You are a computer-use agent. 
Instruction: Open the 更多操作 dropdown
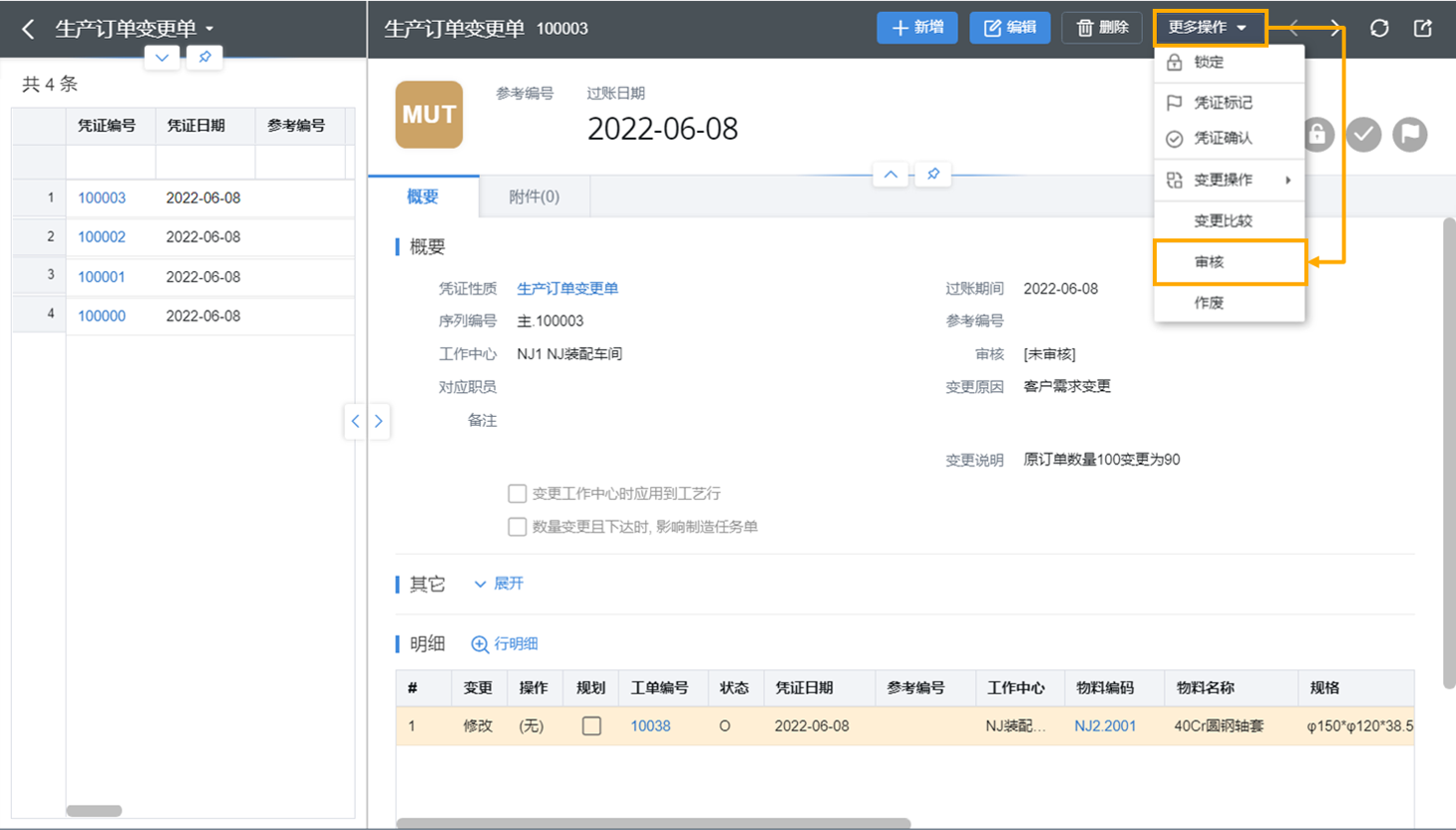[1210, 28]
